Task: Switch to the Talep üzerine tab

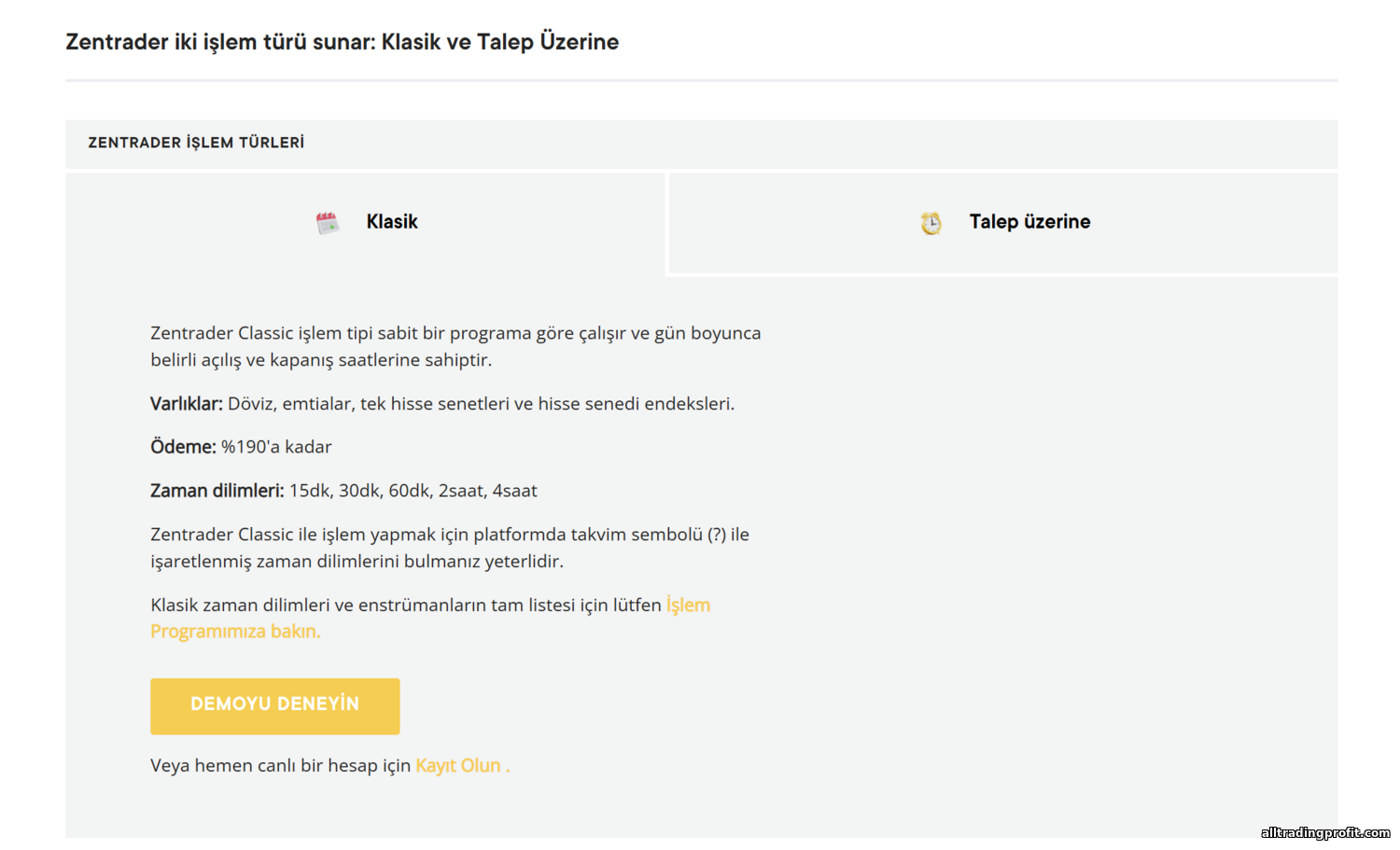Action: click(x=1004, y=223)
